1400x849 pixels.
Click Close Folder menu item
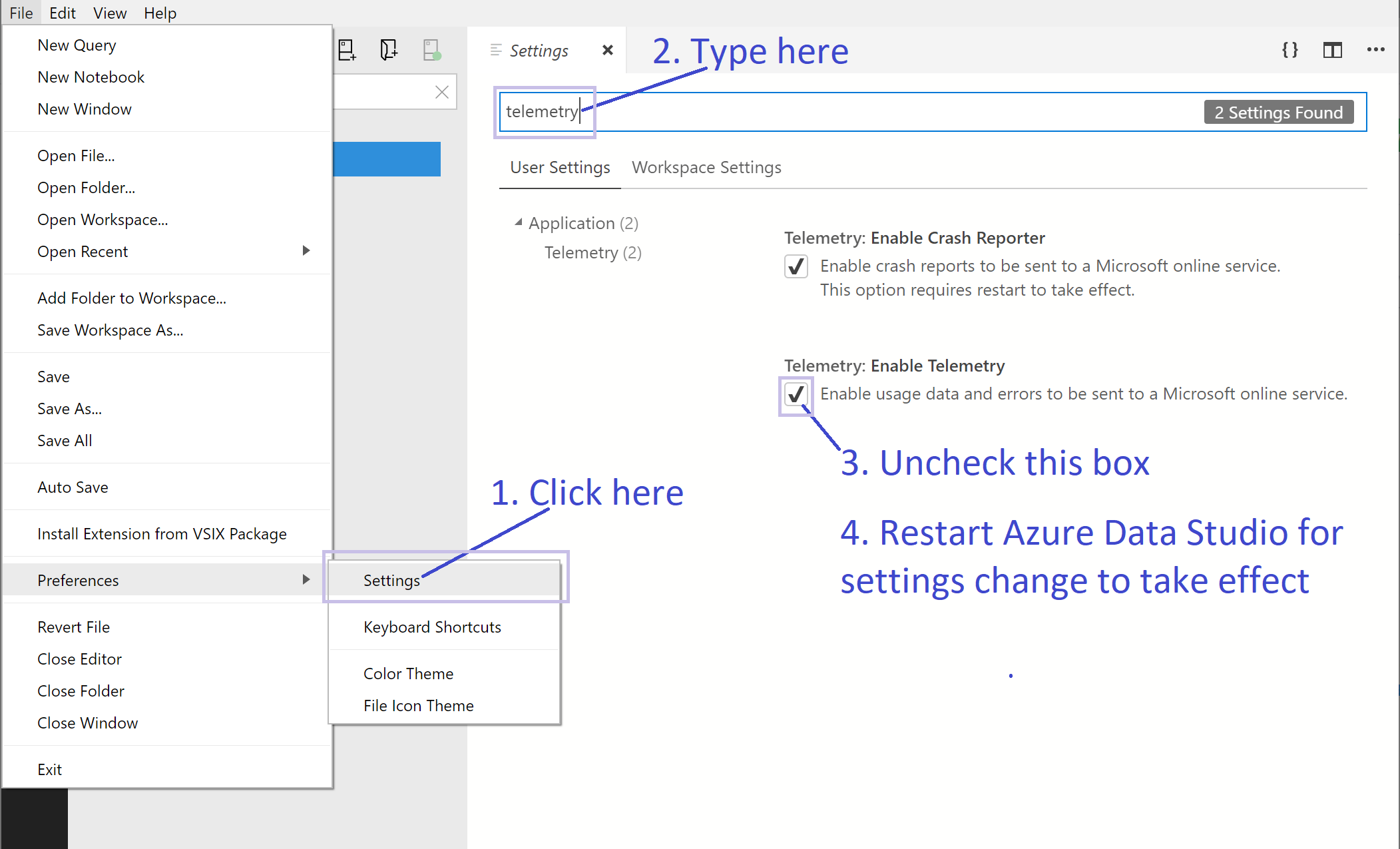pos(167,691)
